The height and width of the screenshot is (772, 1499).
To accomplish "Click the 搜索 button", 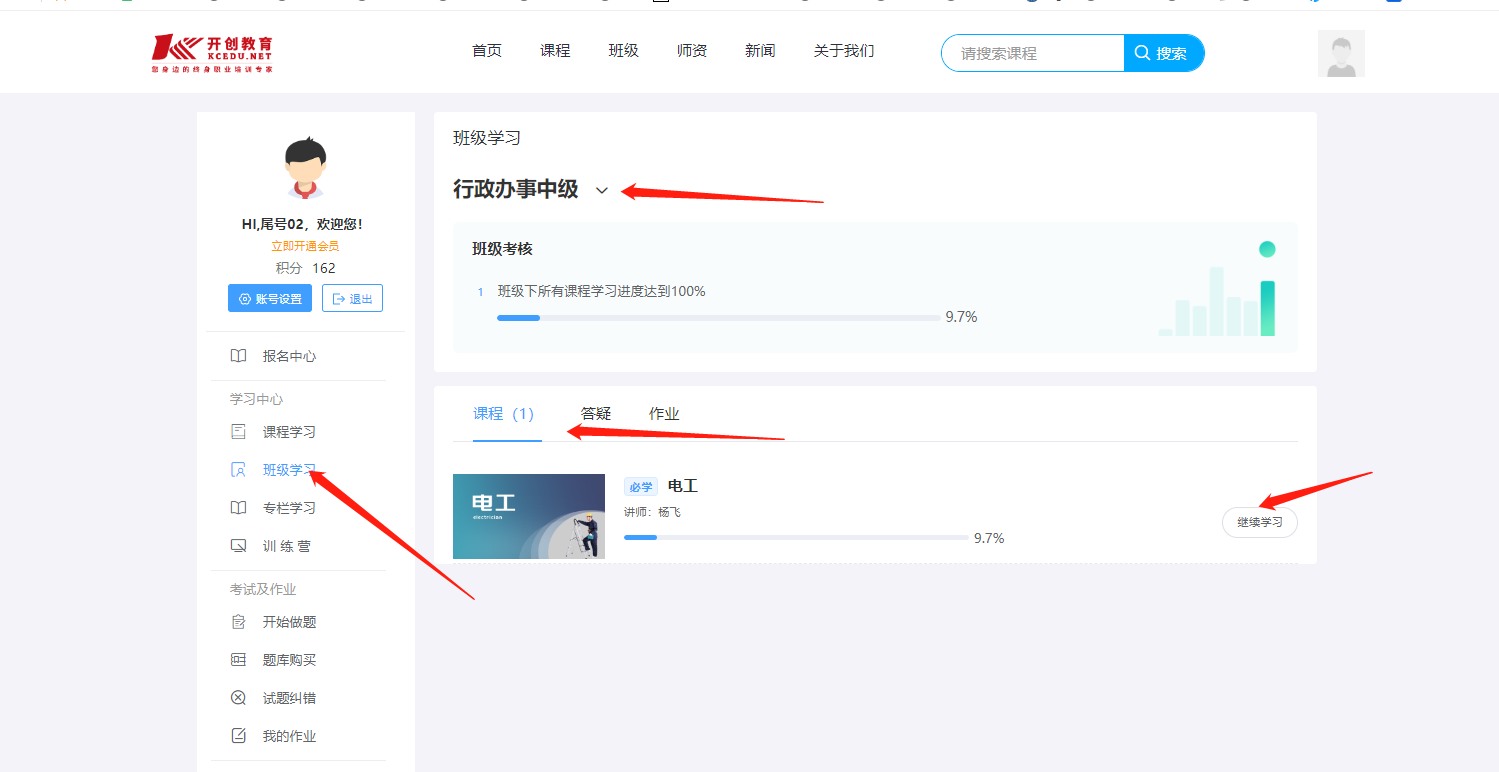I will click(1164, 53).
